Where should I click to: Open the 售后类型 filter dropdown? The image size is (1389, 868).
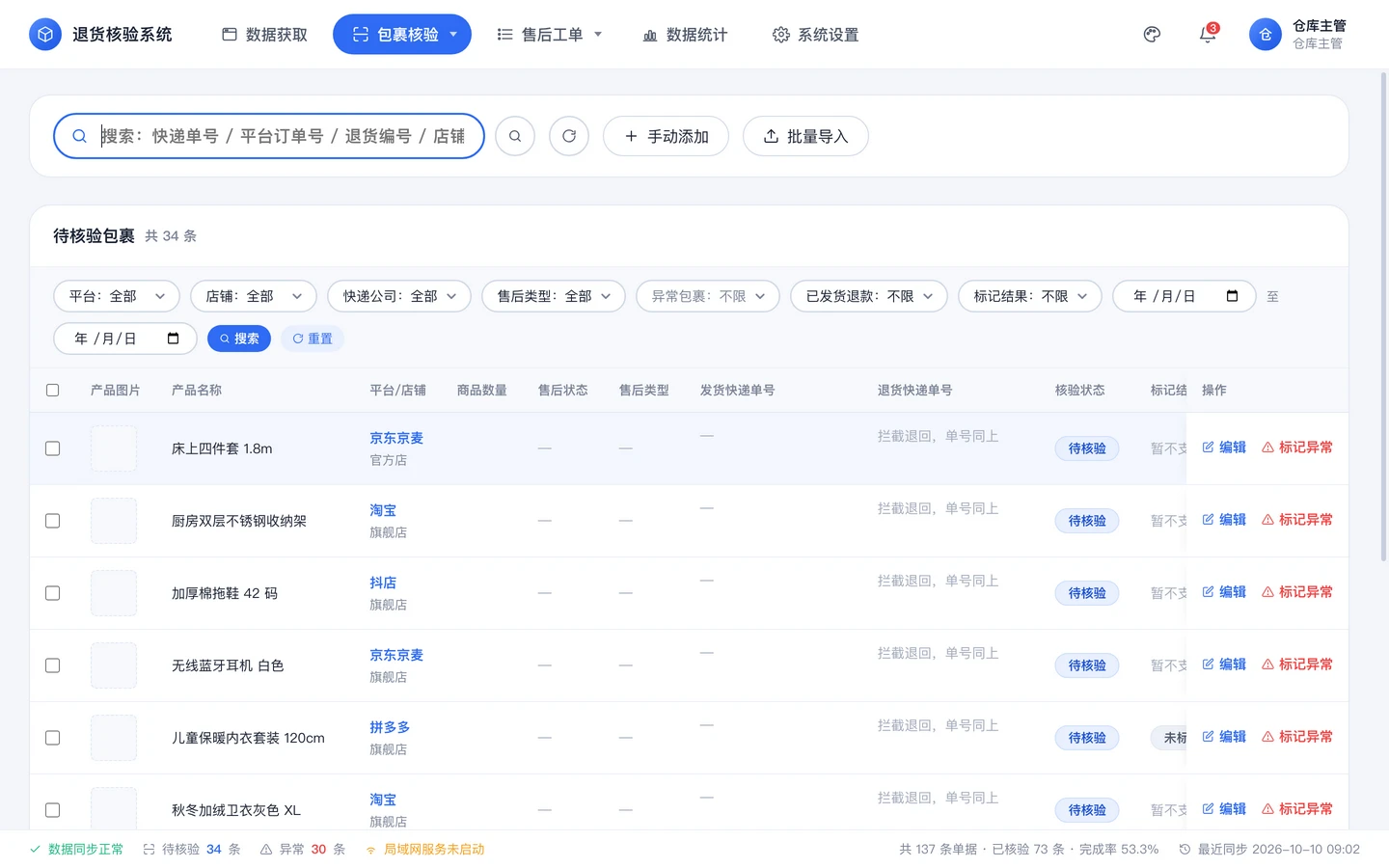(x=554, y=296)
